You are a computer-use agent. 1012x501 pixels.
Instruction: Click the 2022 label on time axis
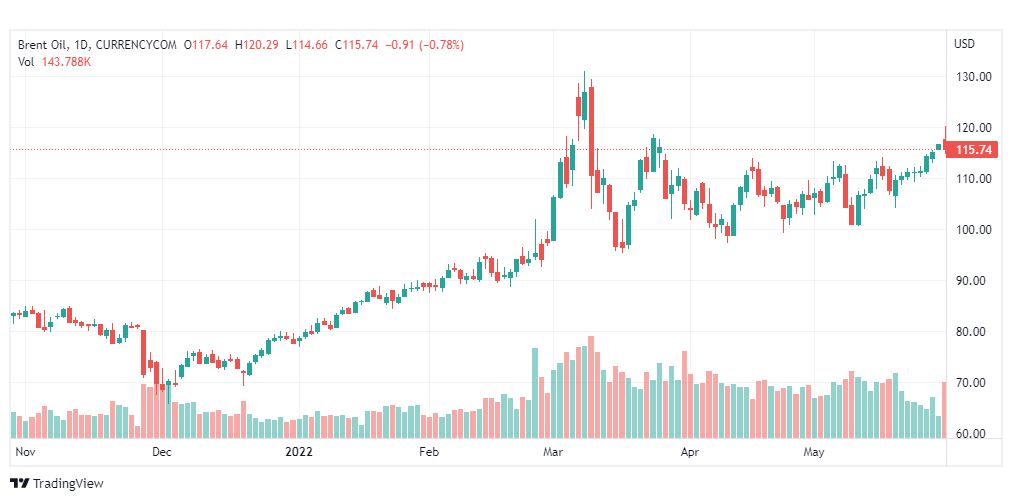pyautogui.click(x=299, y=452)
